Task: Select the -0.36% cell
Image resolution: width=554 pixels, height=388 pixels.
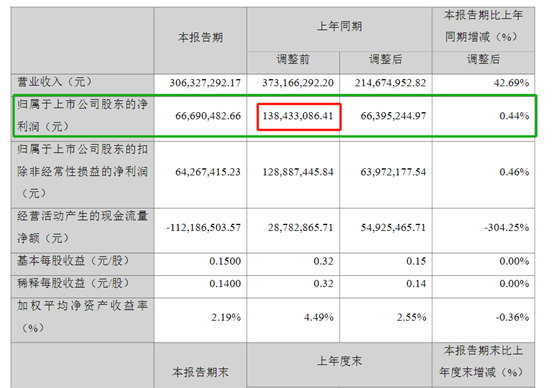Action: coord(512,317)
